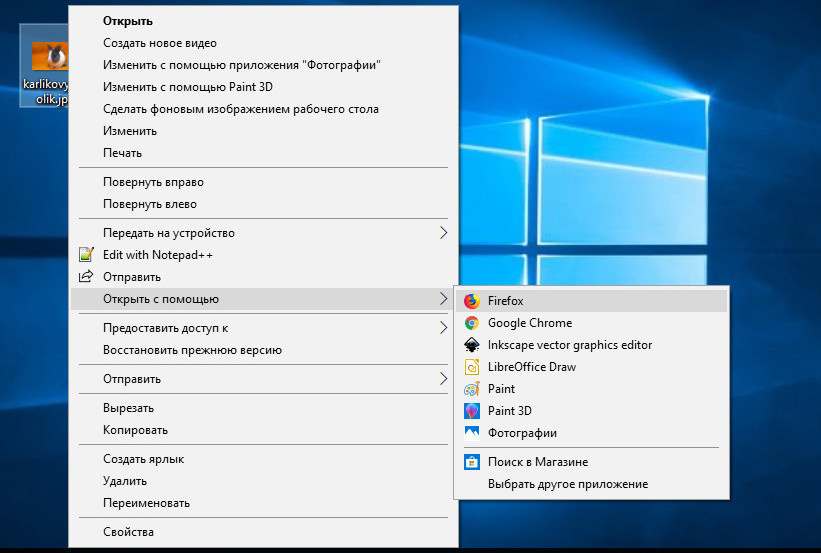This screenshot has height=553, width=821.
Task: Select Фотографии app icon
Action: [472, 433]
